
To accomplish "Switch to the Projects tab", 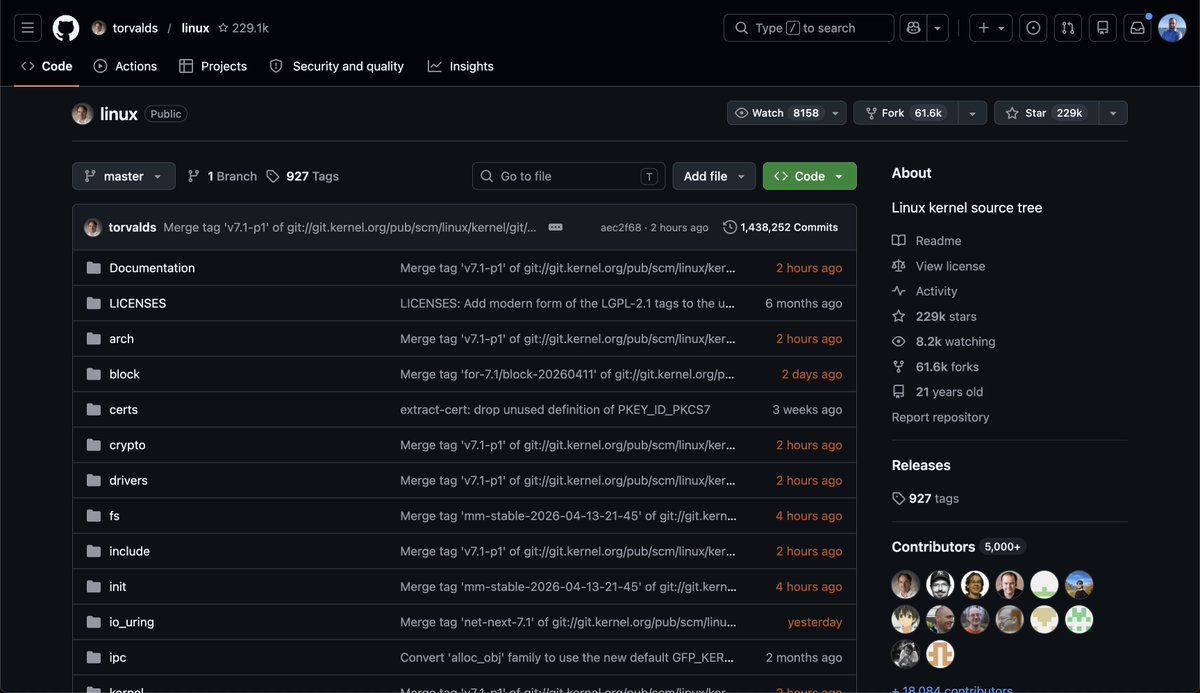I will [213, 66].
